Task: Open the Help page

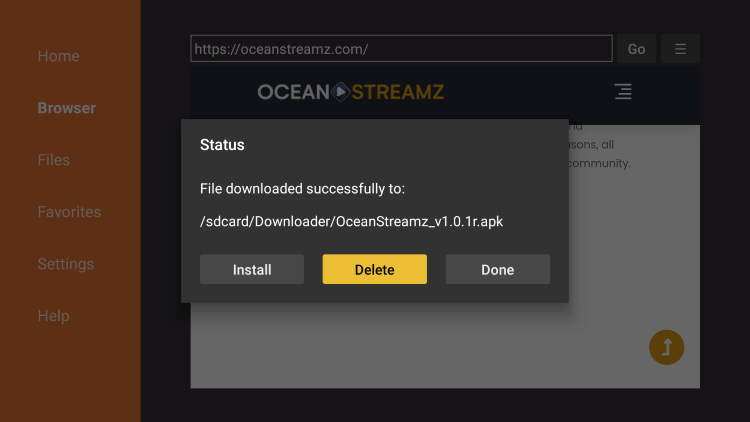Action: pos(54,316)
